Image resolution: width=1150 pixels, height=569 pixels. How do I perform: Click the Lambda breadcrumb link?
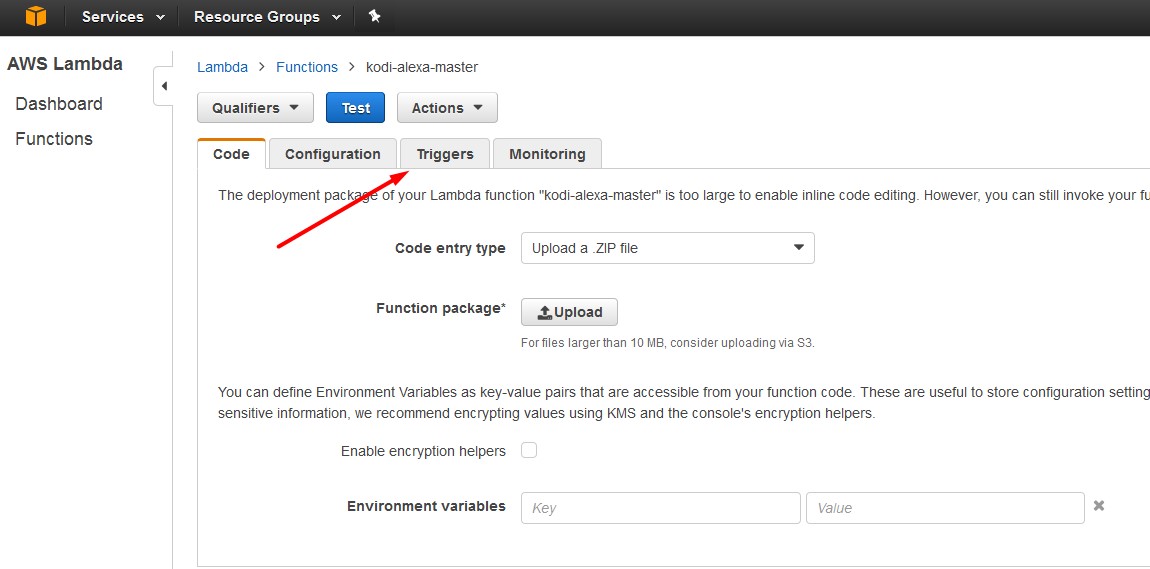point(222,67)
